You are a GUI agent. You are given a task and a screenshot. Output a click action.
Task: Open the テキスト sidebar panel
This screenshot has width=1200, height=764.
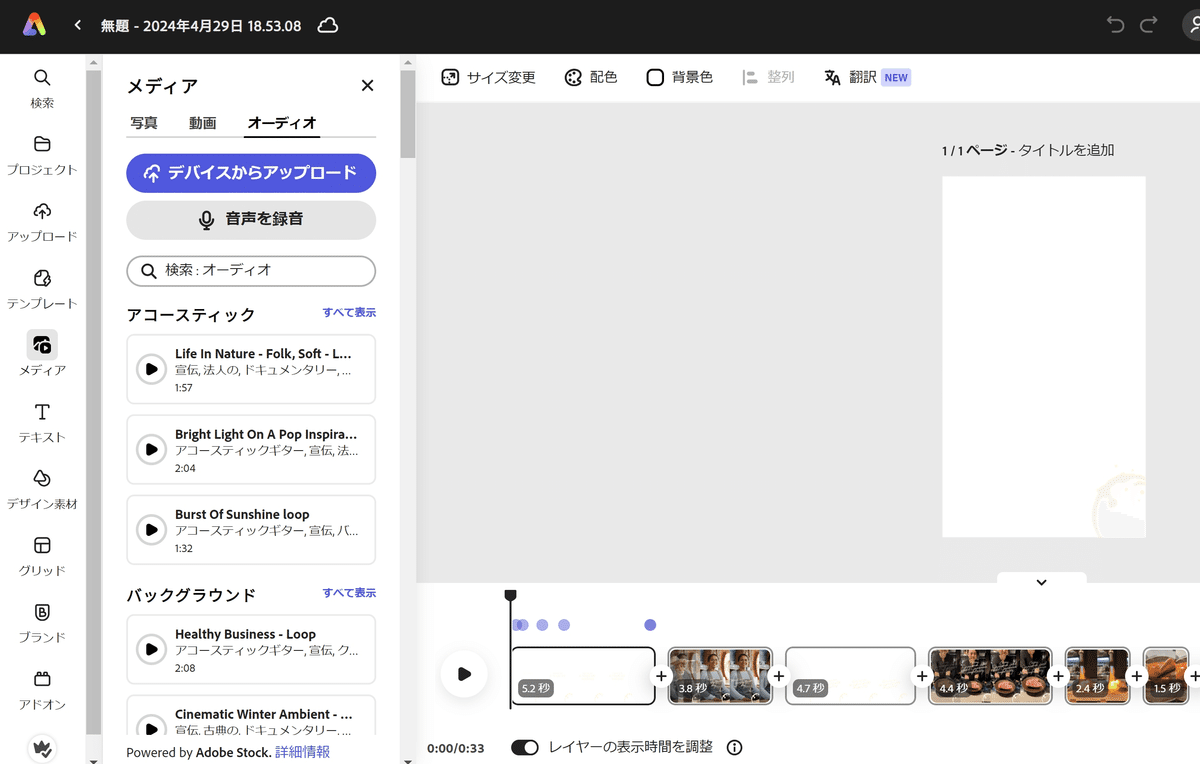[x=42, y=423]
